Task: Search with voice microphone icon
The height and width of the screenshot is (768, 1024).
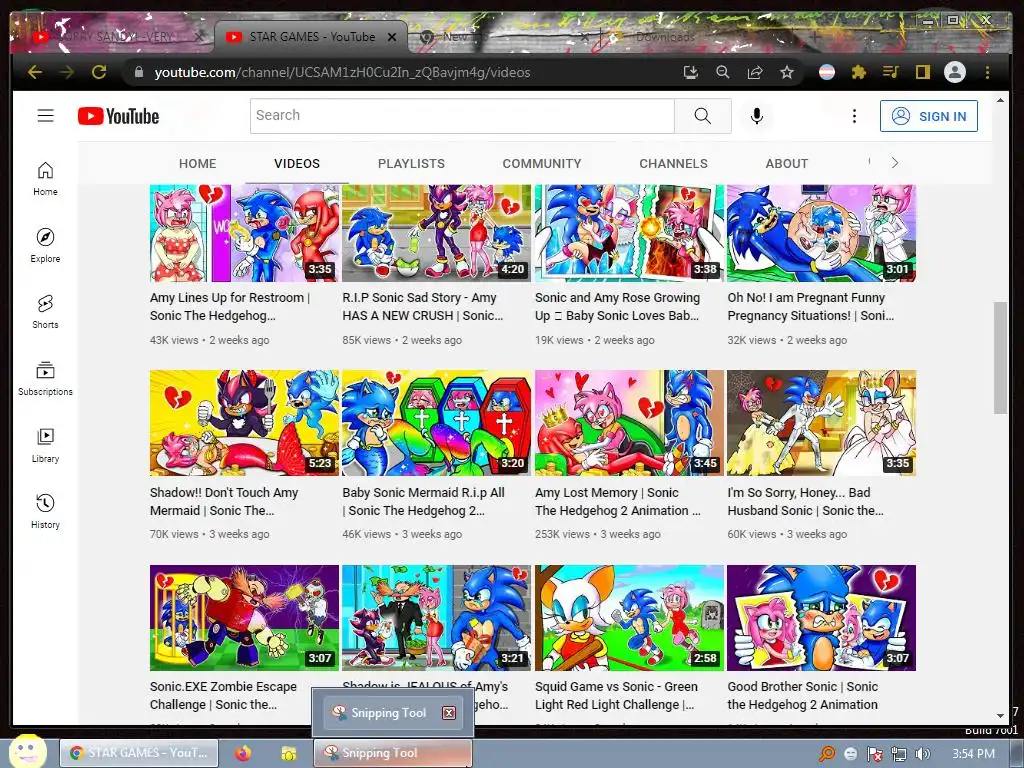Action: pyautogui.click(x=756, y=116)
